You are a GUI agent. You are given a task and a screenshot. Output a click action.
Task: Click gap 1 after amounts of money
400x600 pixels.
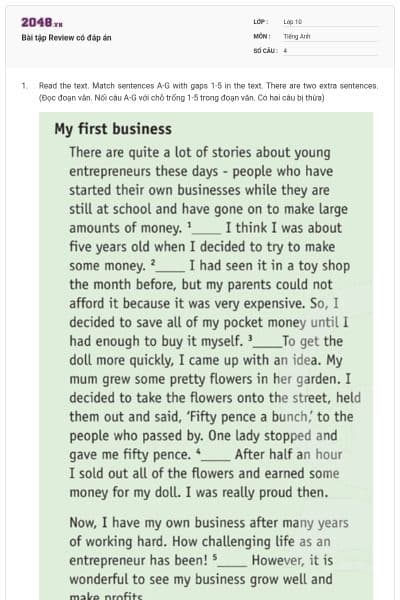(206, 228)
